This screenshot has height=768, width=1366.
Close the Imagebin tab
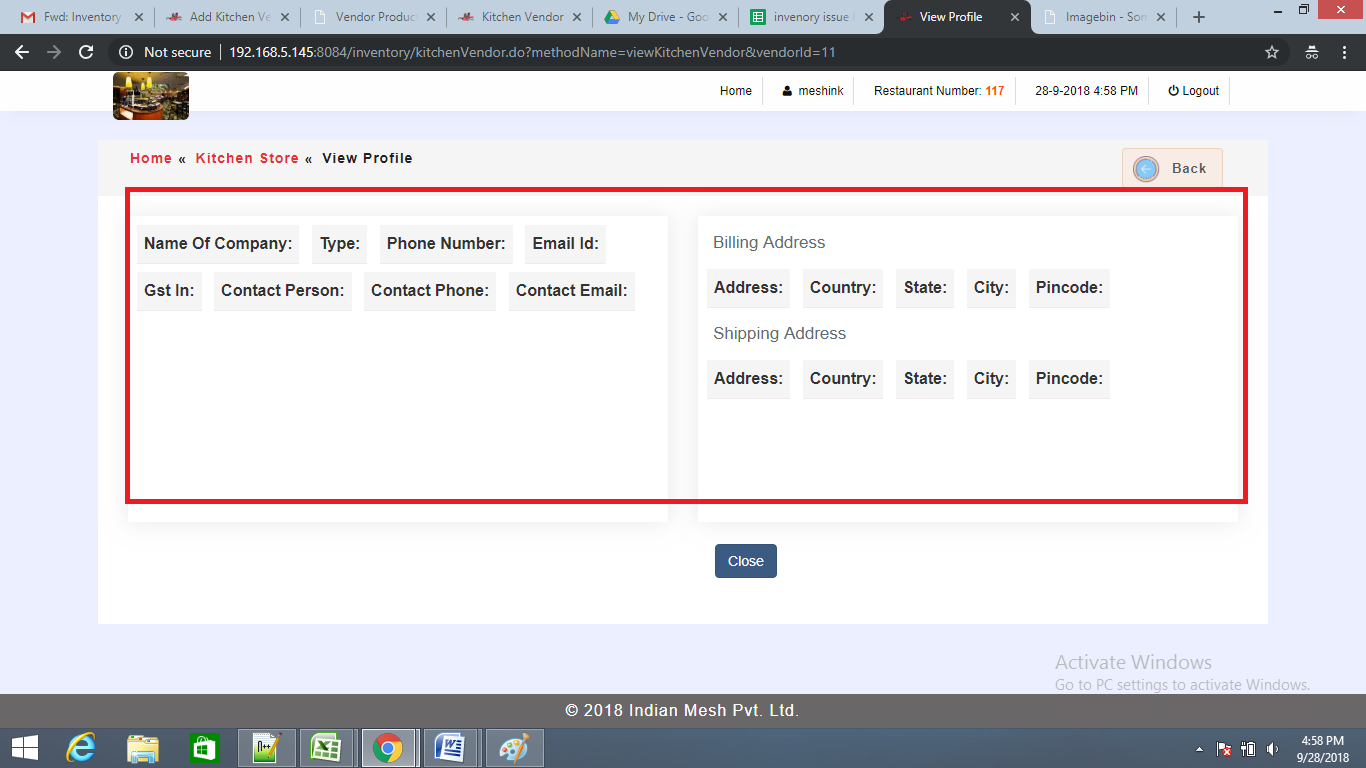pos(1161,17)
